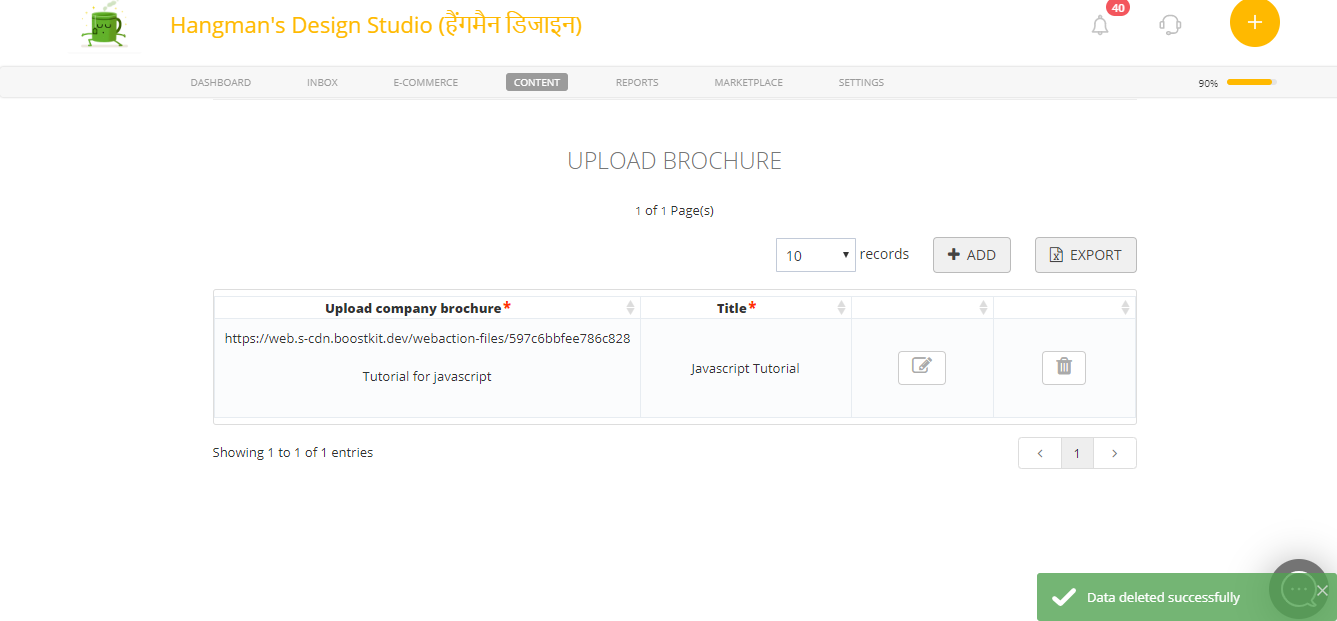Expand the sort arrows on the fourth column
1337x621 pixels.
point(1127,307)
